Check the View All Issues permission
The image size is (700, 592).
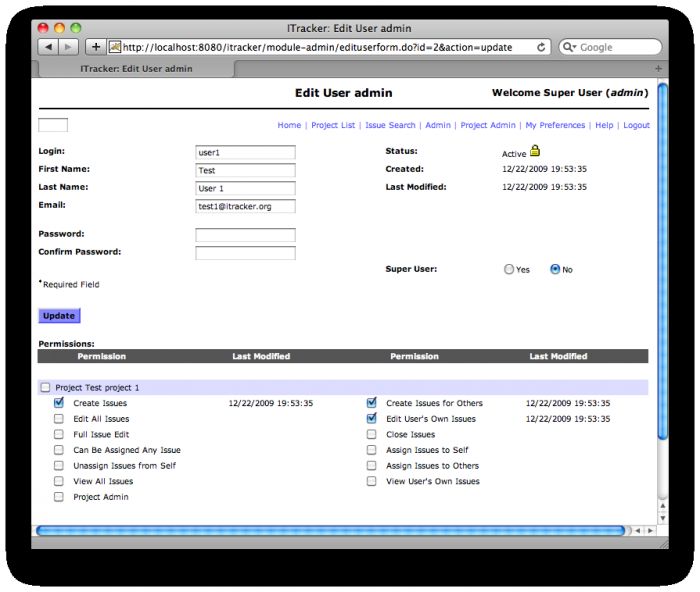[59, 481]
